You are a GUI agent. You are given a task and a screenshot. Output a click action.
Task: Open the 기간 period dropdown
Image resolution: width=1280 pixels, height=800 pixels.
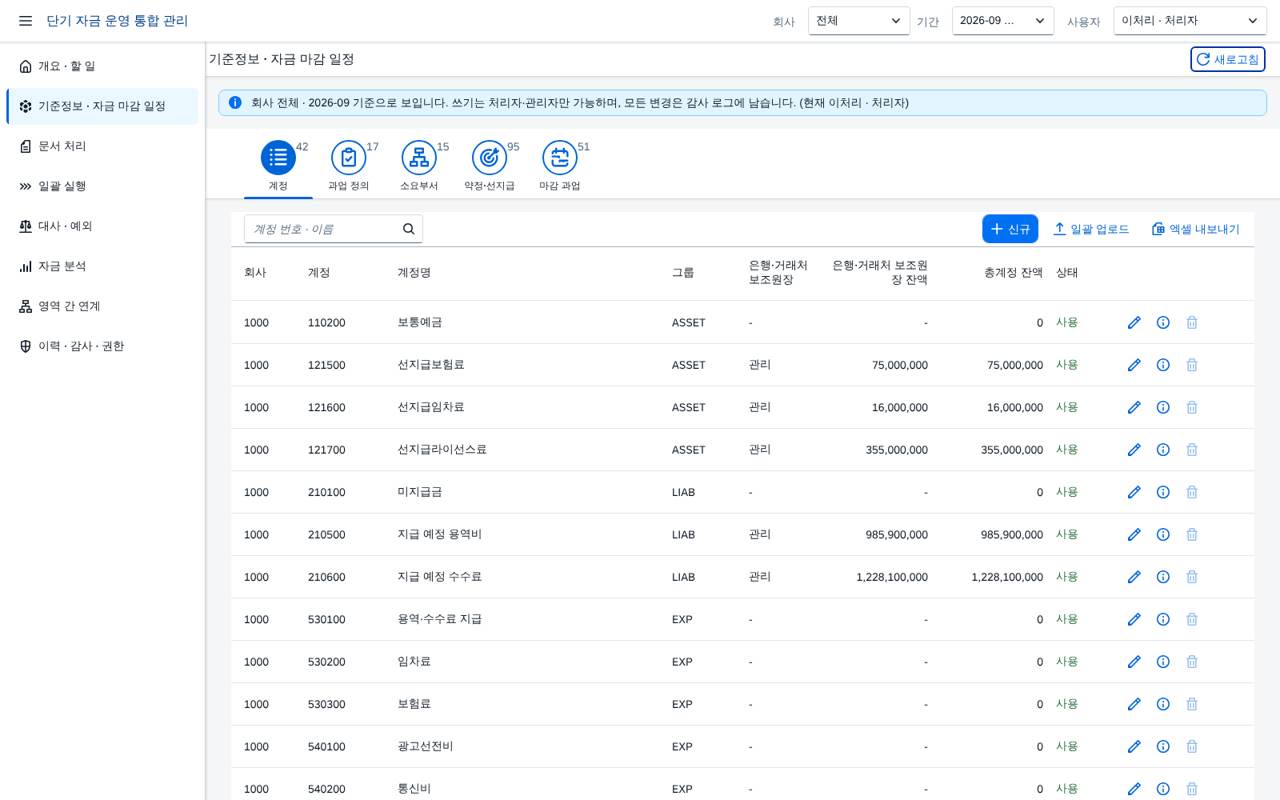click(1003, 21)
